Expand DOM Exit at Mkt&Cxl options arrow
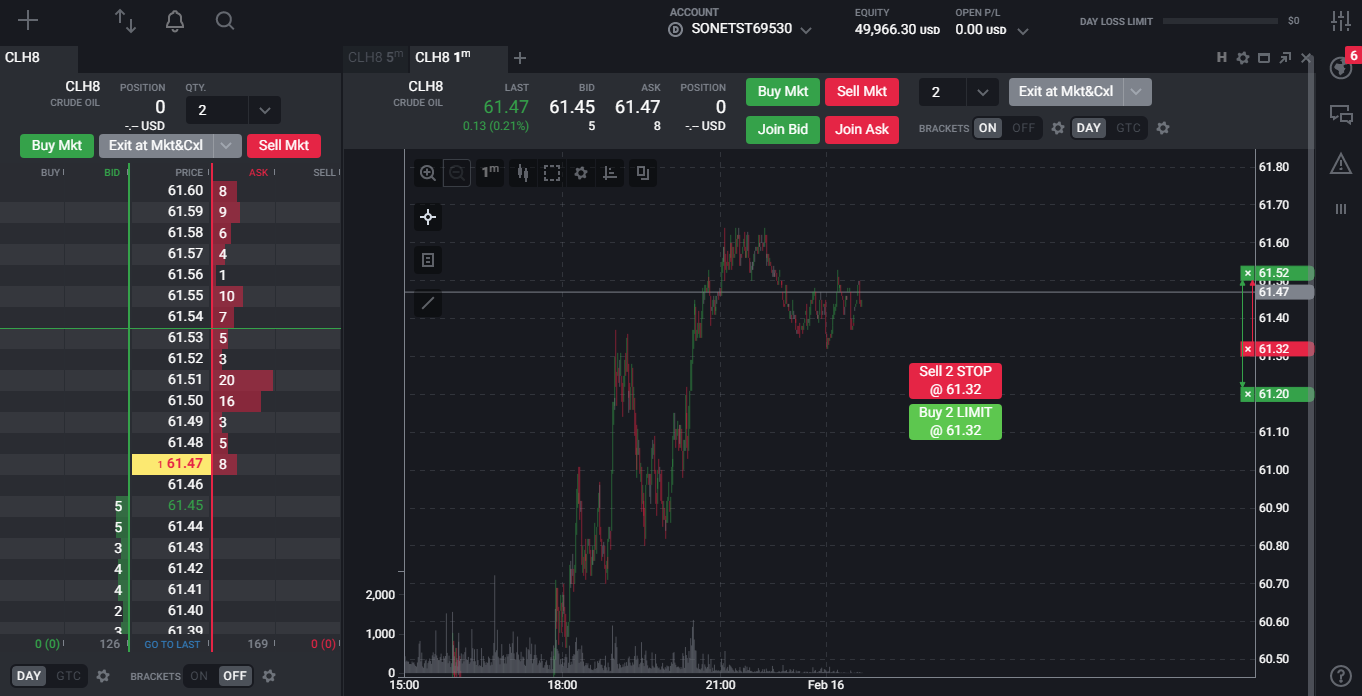The height and width of the screenshot is (696, 1362). (x=228, y=146)
